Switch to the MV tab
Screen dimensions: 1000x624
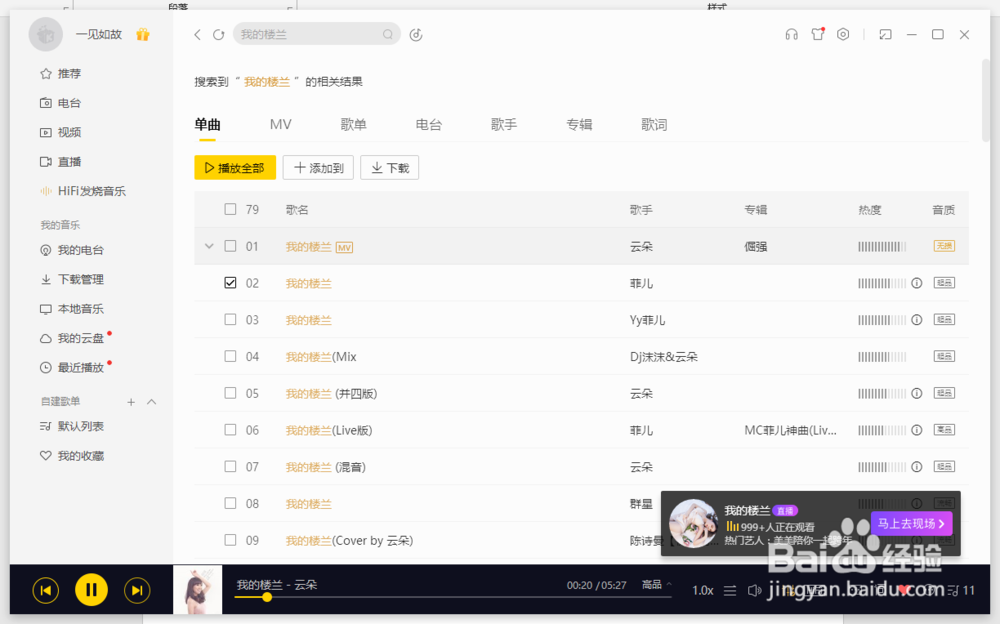tap(281, 124)
